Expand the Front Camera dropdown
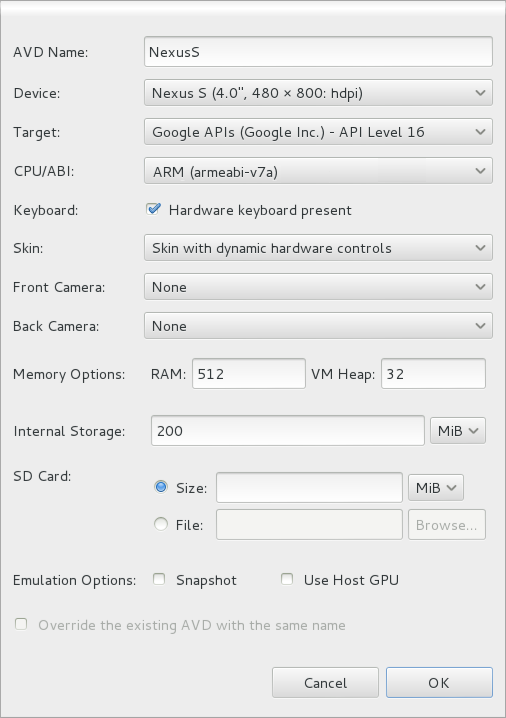Viewport: 506px width, 718px height. tap(318, 287)
